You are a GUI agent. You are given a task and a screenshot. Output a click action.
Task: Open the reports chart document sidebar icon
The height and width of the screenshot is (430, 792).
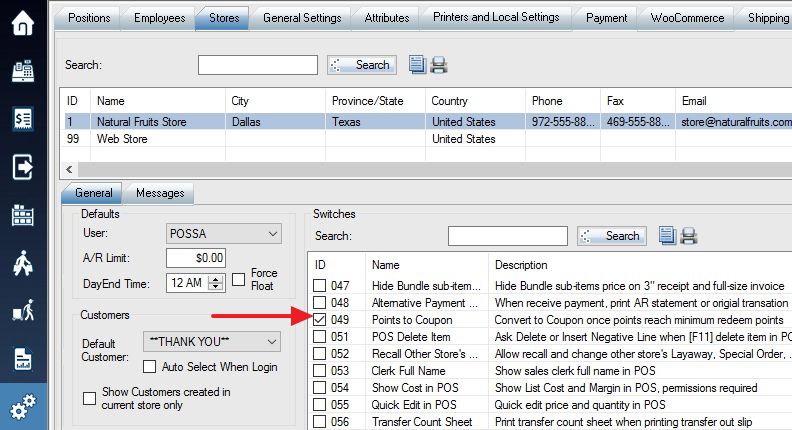[23, 359]
